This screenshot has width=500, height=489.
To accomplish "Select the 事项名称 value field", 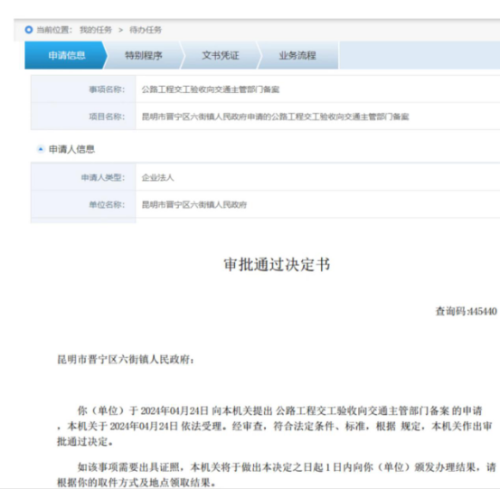I will (318, 89).
